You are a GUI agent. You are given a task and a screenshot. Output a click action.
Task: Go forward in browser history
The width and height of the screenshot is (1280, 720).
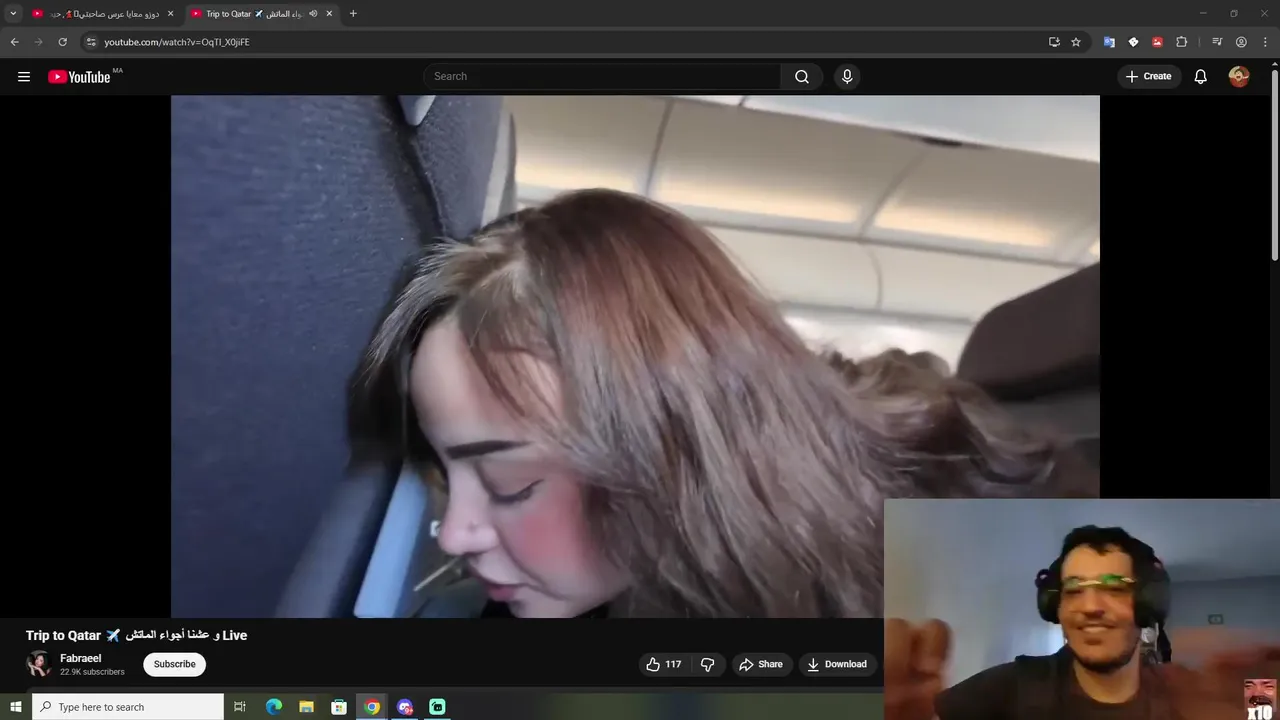coord(38,42)
